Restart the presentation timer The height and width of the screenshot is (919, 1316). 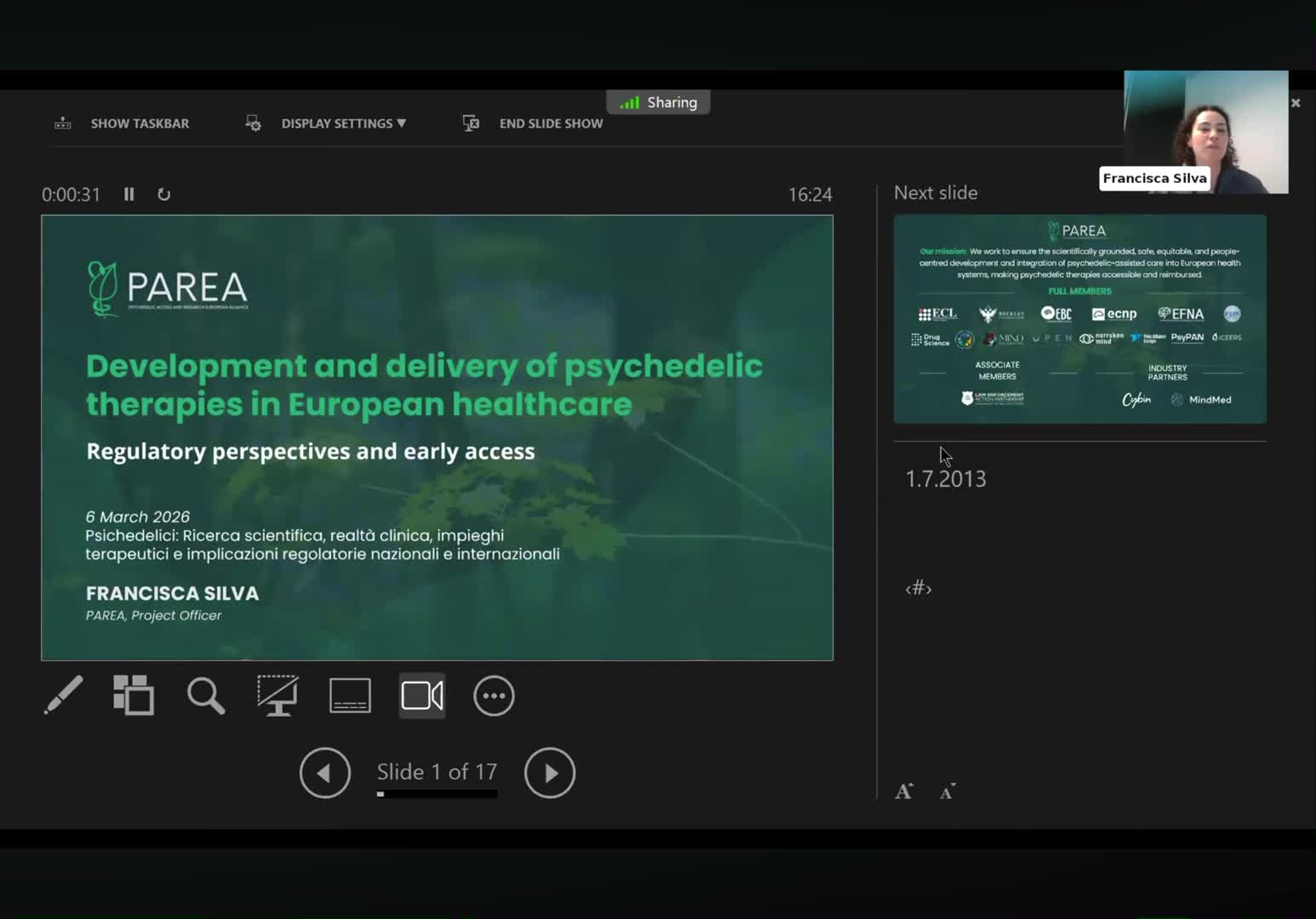(164, 194)
